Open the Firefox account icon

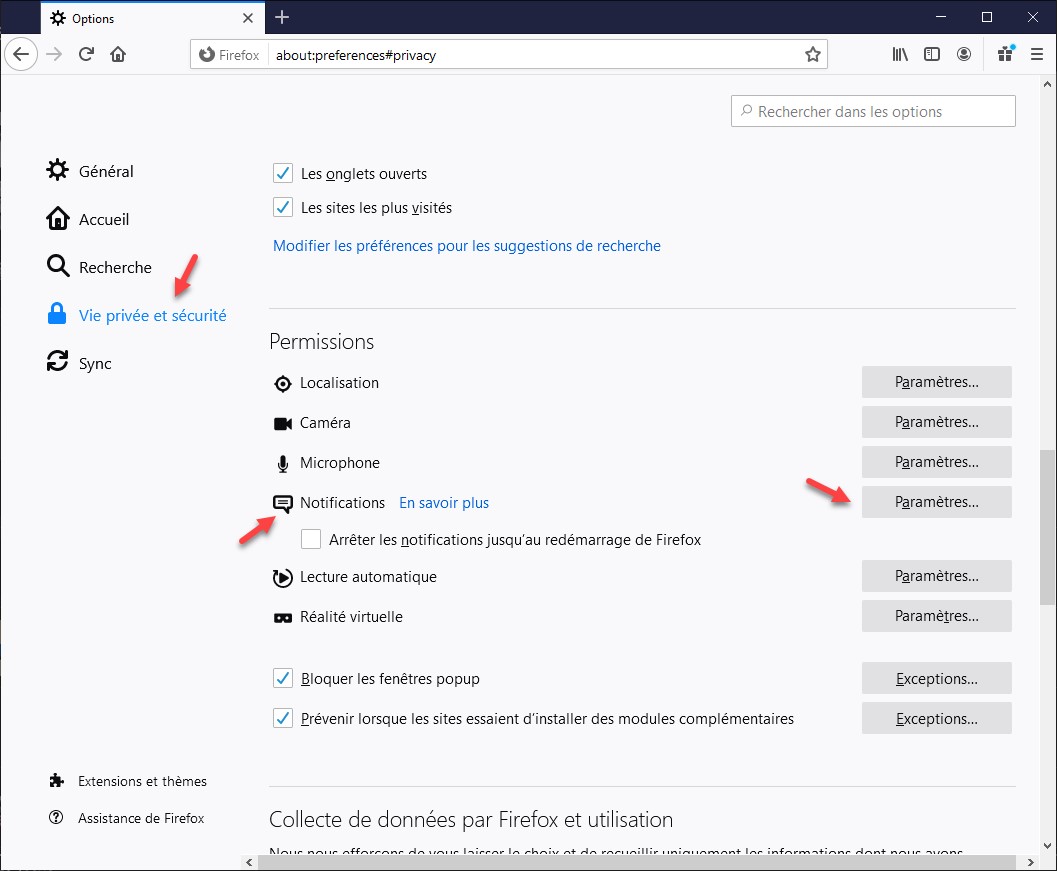click(x=963, y=54)
